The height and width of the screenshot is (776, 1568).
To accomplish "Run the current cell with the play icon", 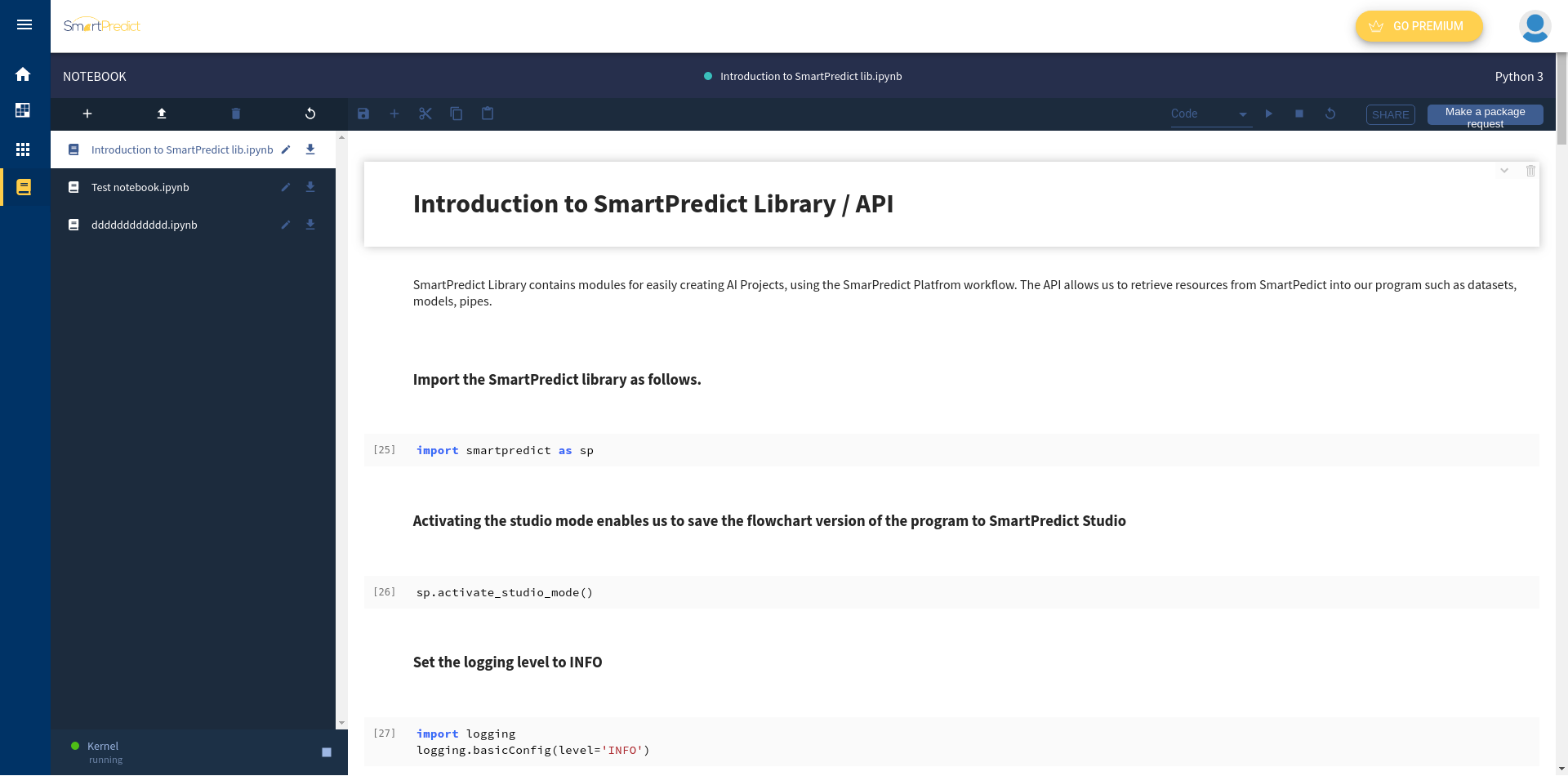I will (x=1268, y=114).
